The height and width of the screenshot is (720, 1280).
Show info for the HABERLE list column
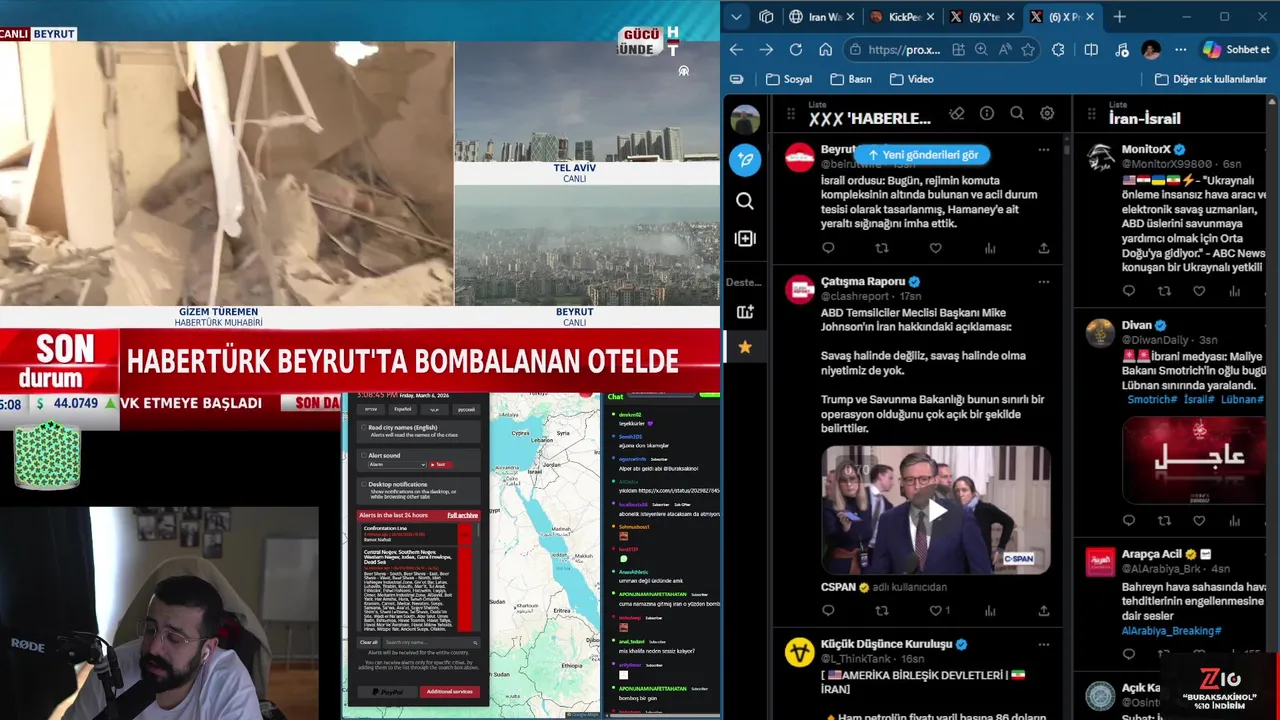click(987, 114)
